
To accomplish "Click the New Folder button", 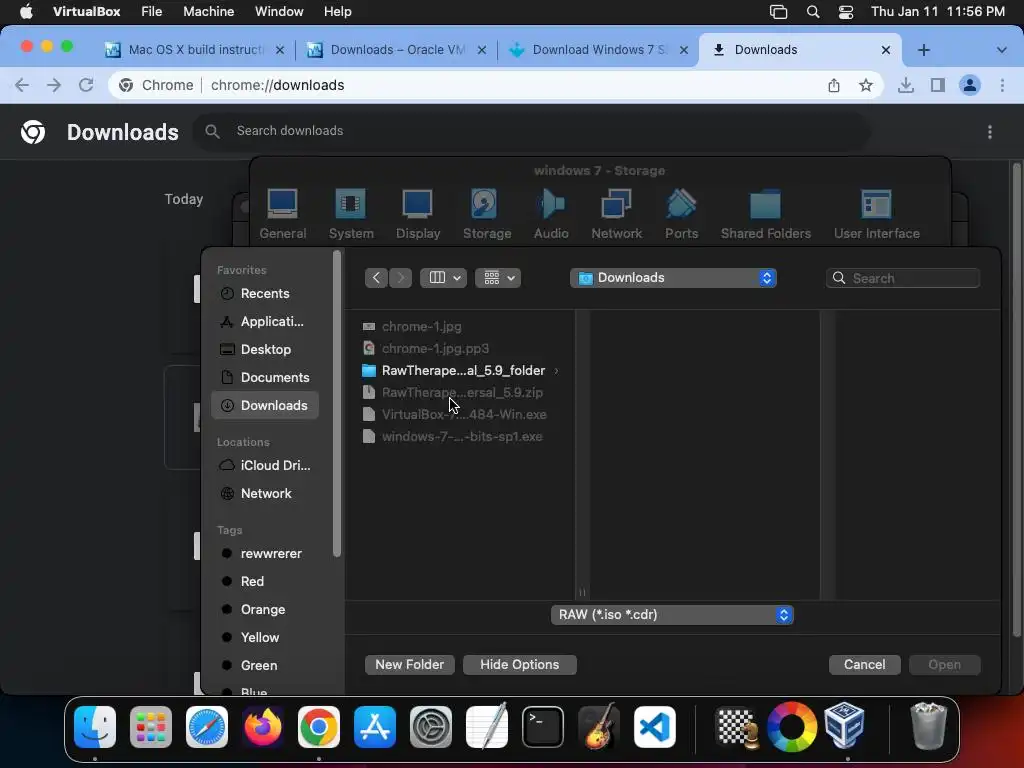I will [x=409, y=665].
